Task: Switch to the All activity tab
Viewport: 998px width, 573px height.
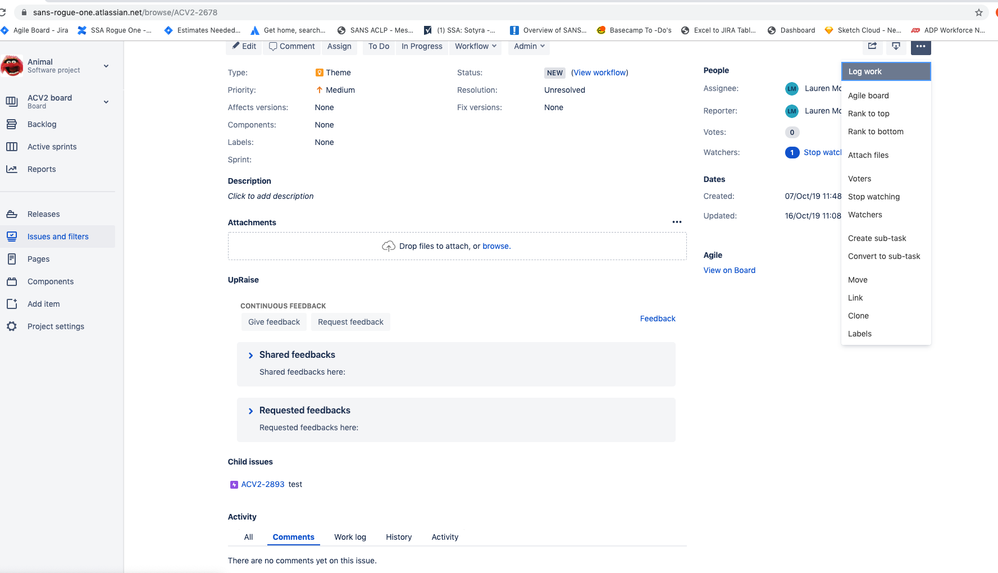Action: pos(248,537)
